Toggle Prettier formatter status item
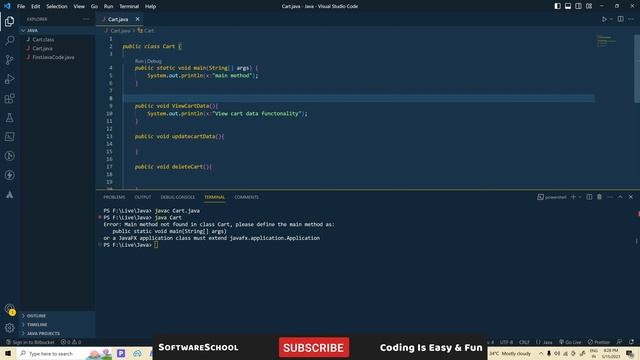Viewport: 640px width, 360px height. pyautogui.click(x=599, y=342)
